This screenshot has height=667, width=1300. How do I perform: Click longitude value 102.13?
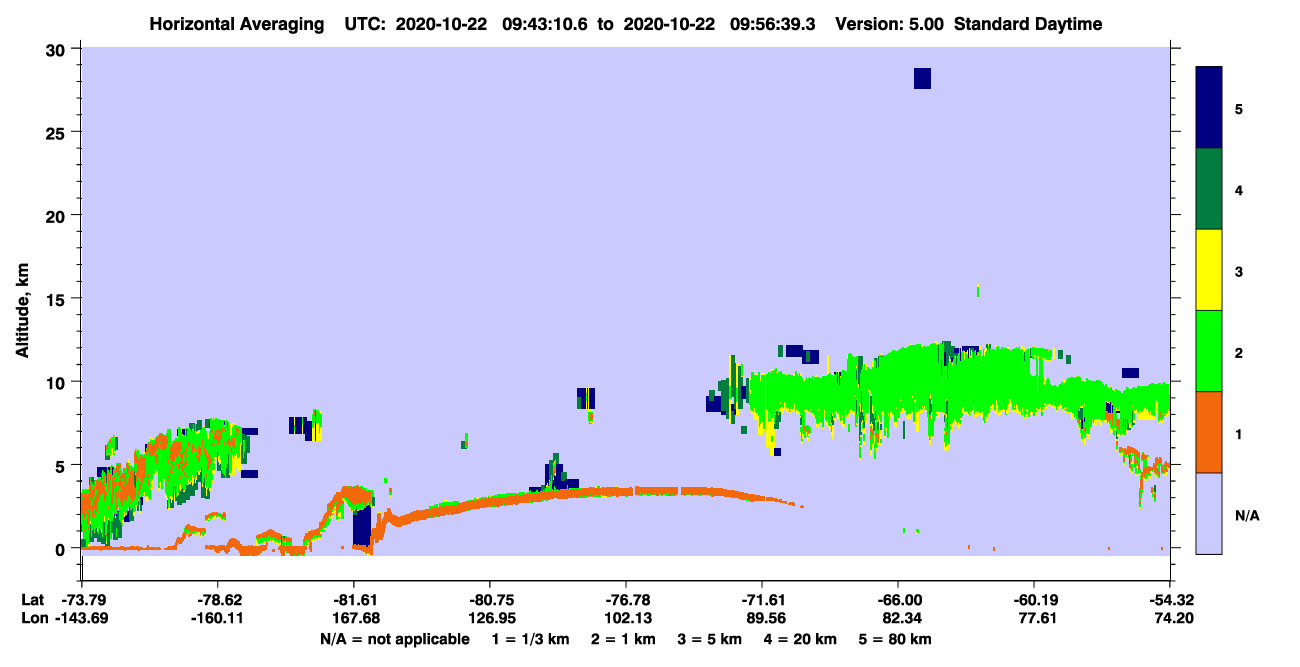tap(626, 618)
